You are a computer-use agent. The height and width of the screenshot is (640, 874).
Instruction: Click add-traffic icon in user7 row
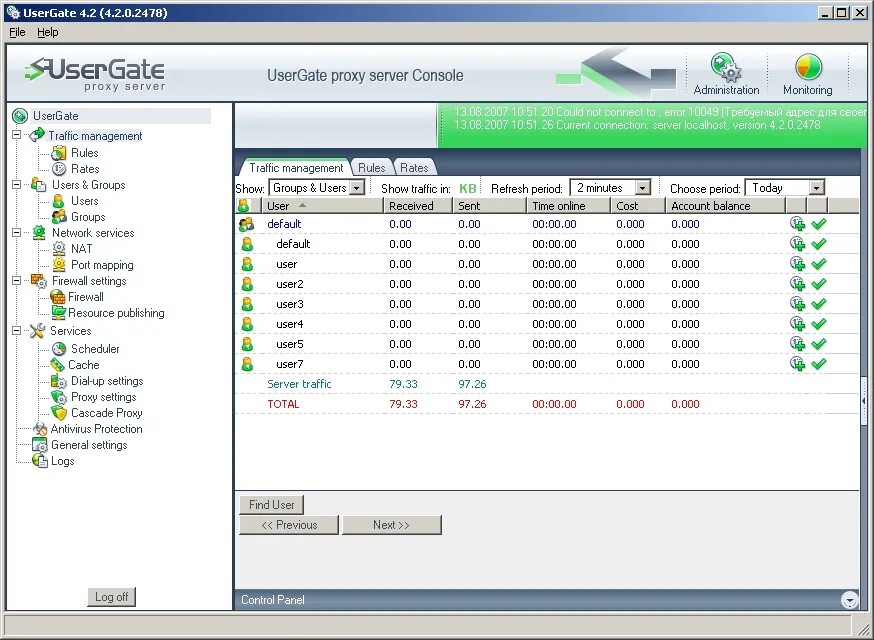pyautogui.click(x=798, y=364)
